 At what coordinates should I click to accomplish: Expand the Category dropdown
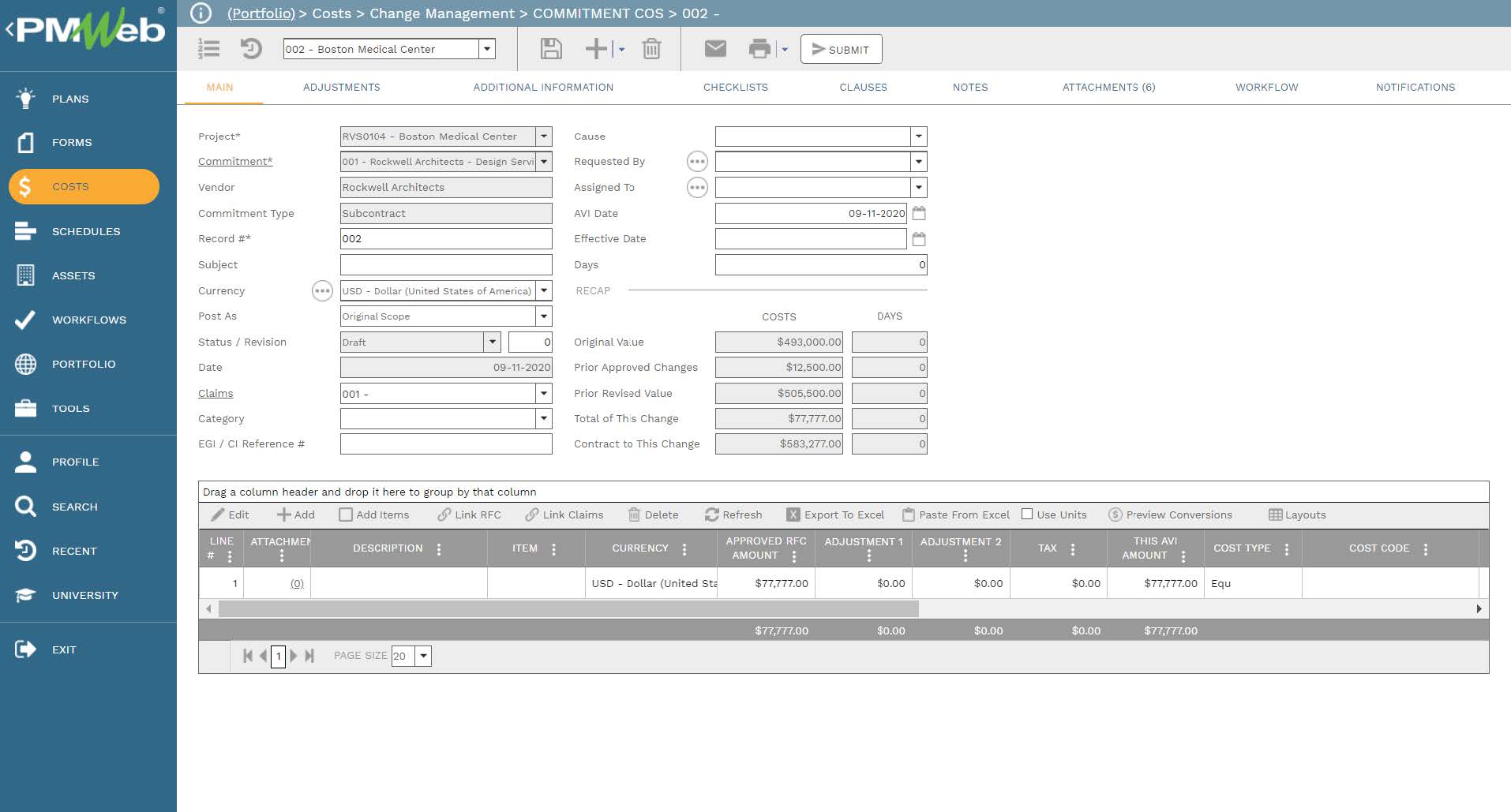coord(544,419)
